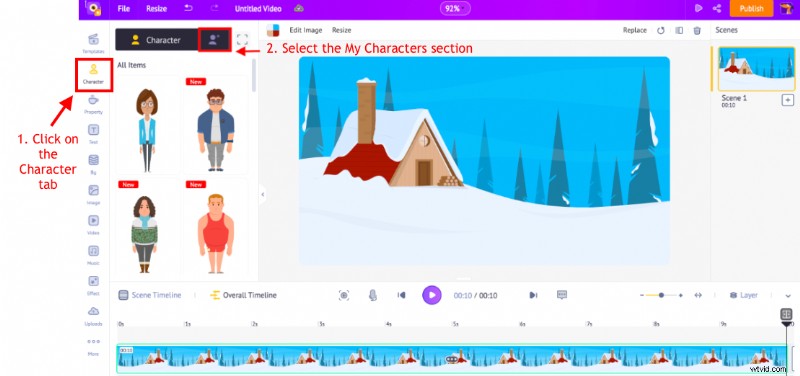The image size is (800, 376).
Task: Open the Effect sidebar section
Action: 93,286
